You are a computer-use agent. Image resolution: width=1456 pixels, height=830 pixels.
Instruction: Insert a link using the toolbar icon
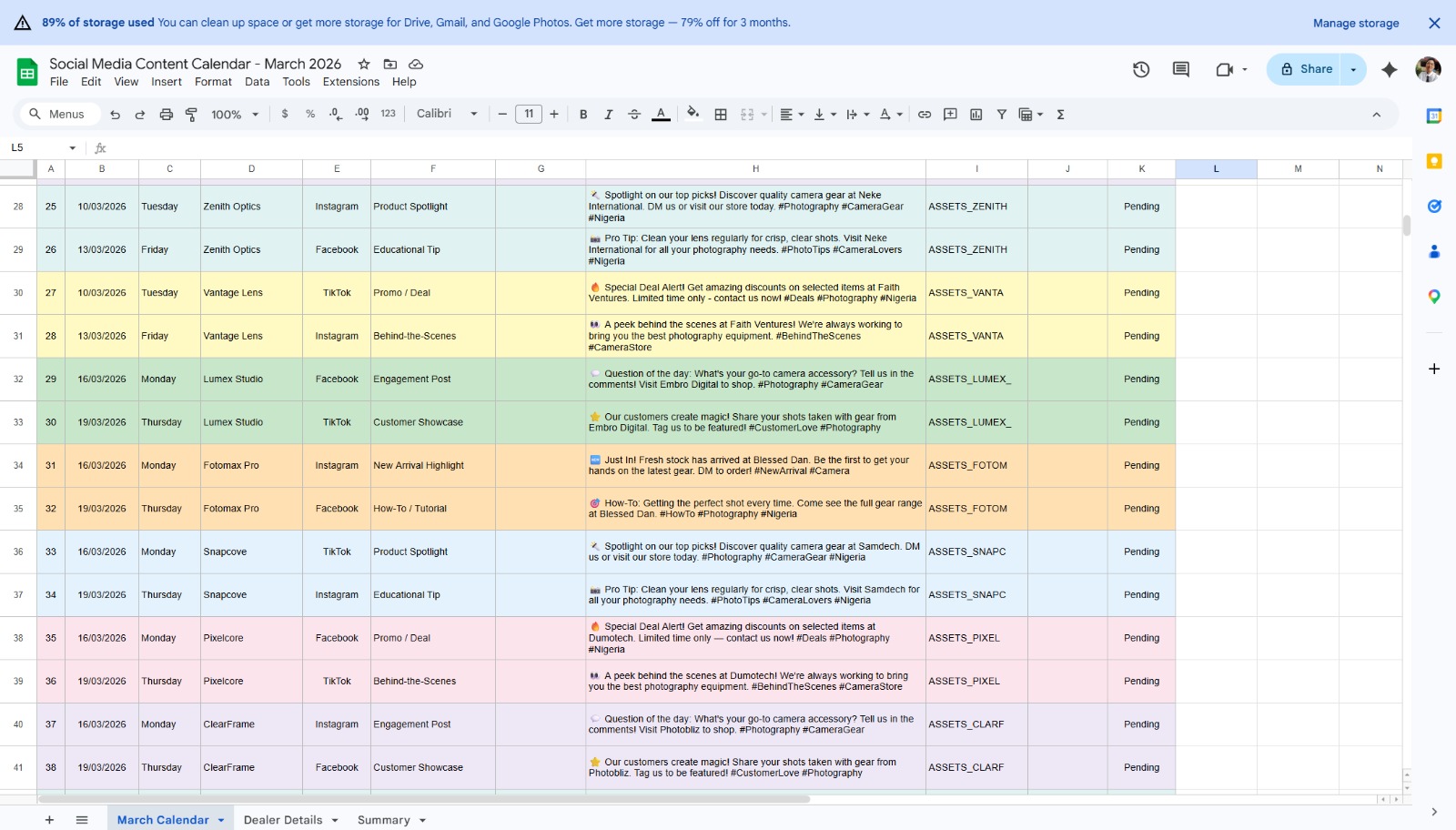point(925,115)
